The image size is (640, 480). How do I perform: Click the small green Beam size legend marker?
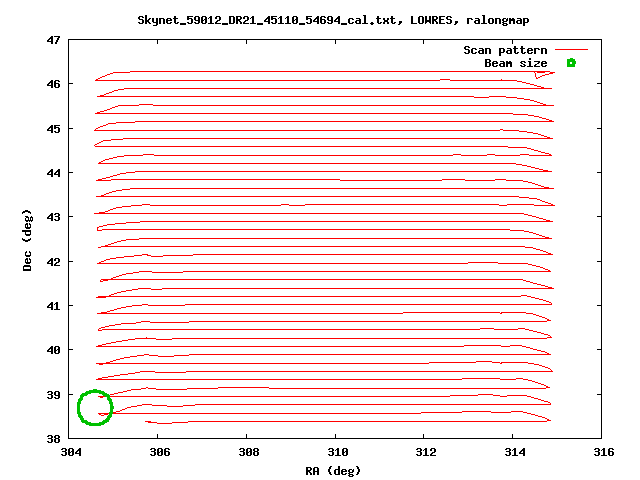571,63
